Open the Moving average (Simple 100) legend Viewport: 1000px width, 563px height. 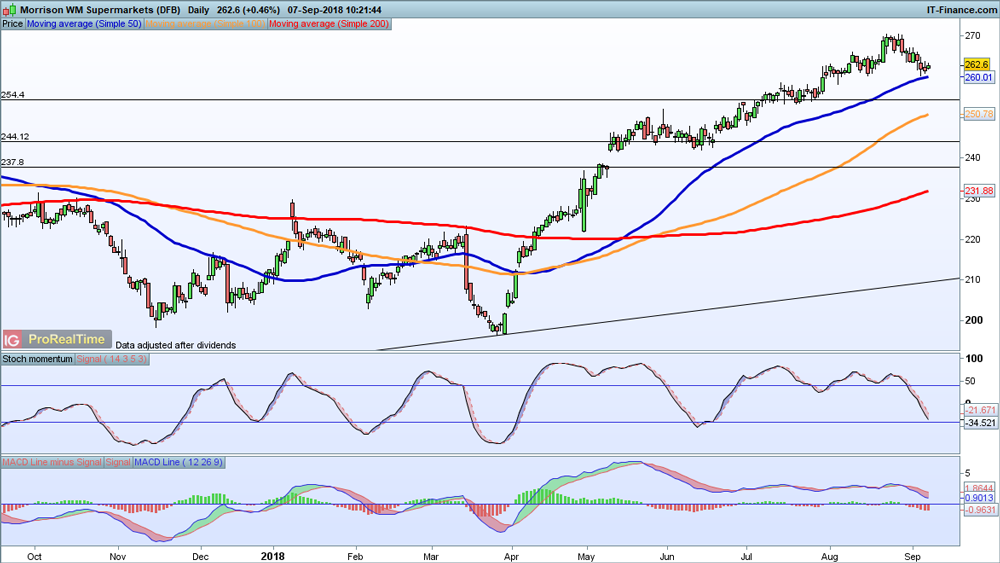coord(205,24)
